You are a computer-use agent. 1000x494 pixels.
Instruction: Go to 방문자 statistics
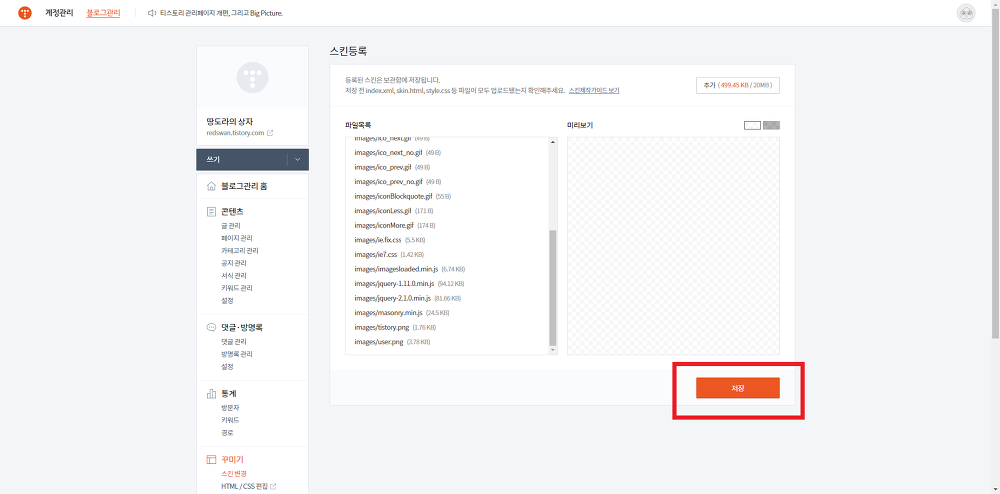[230, 407]
